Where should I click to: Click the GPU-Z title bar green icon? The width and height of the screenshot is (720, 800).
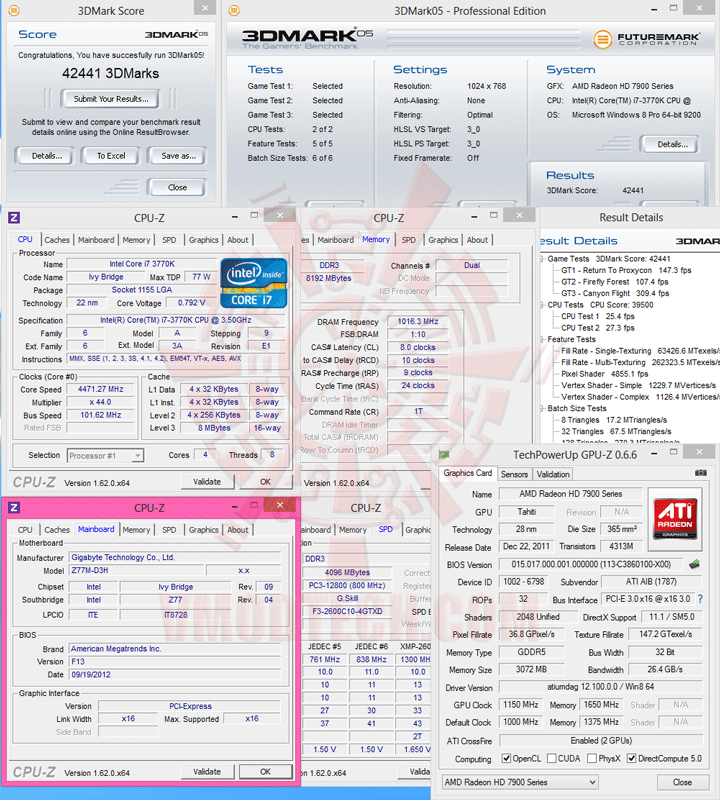[444, 454]
